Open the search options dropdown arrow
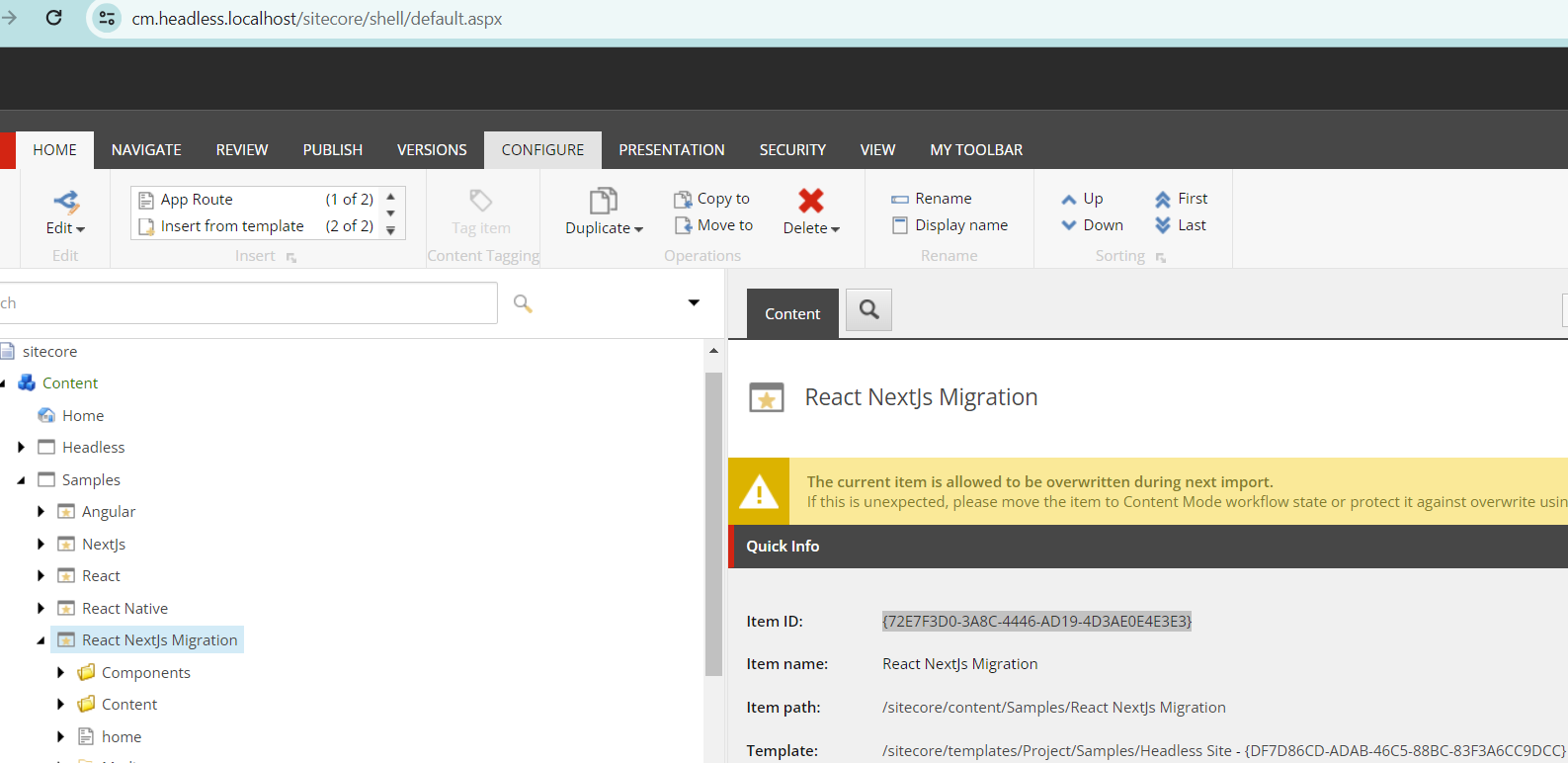Viewport: 1568px width, 763px height. [694, 303]
